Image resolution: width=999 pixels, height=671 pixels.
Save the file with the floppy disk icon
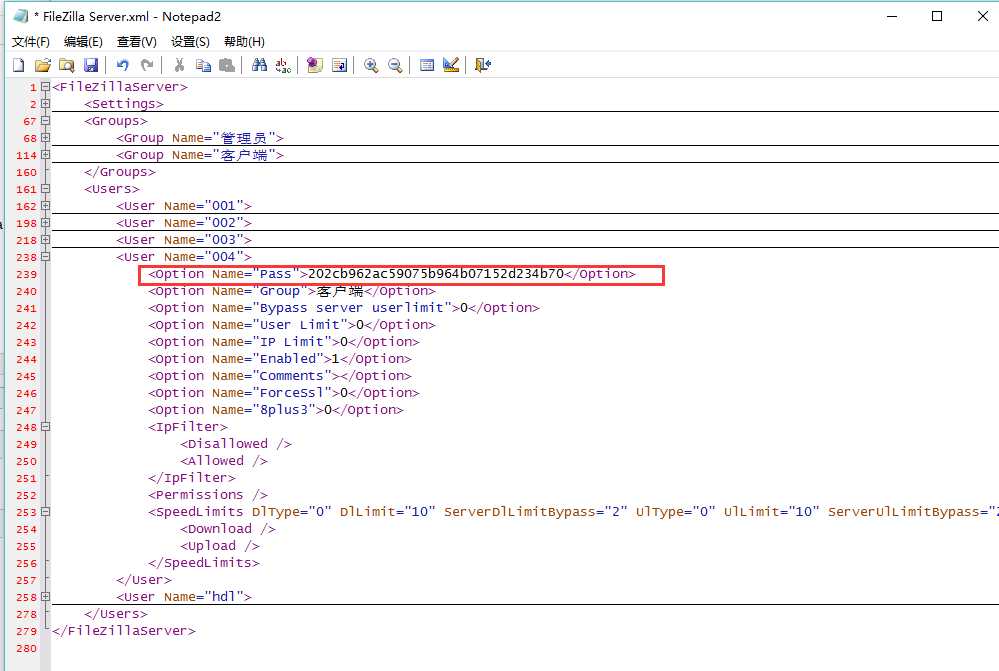point(91,65)
